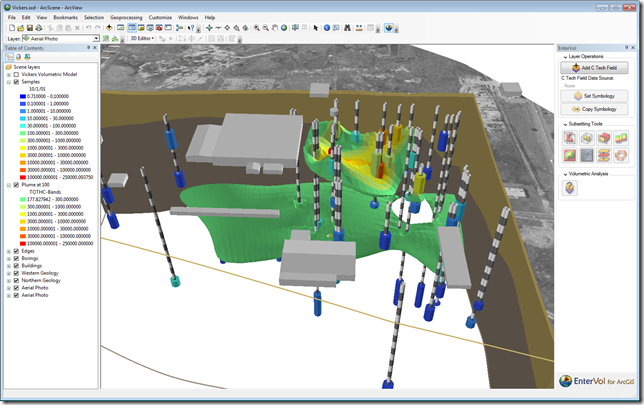Select the arrow pointer tool in toolbar

[315, 28]
